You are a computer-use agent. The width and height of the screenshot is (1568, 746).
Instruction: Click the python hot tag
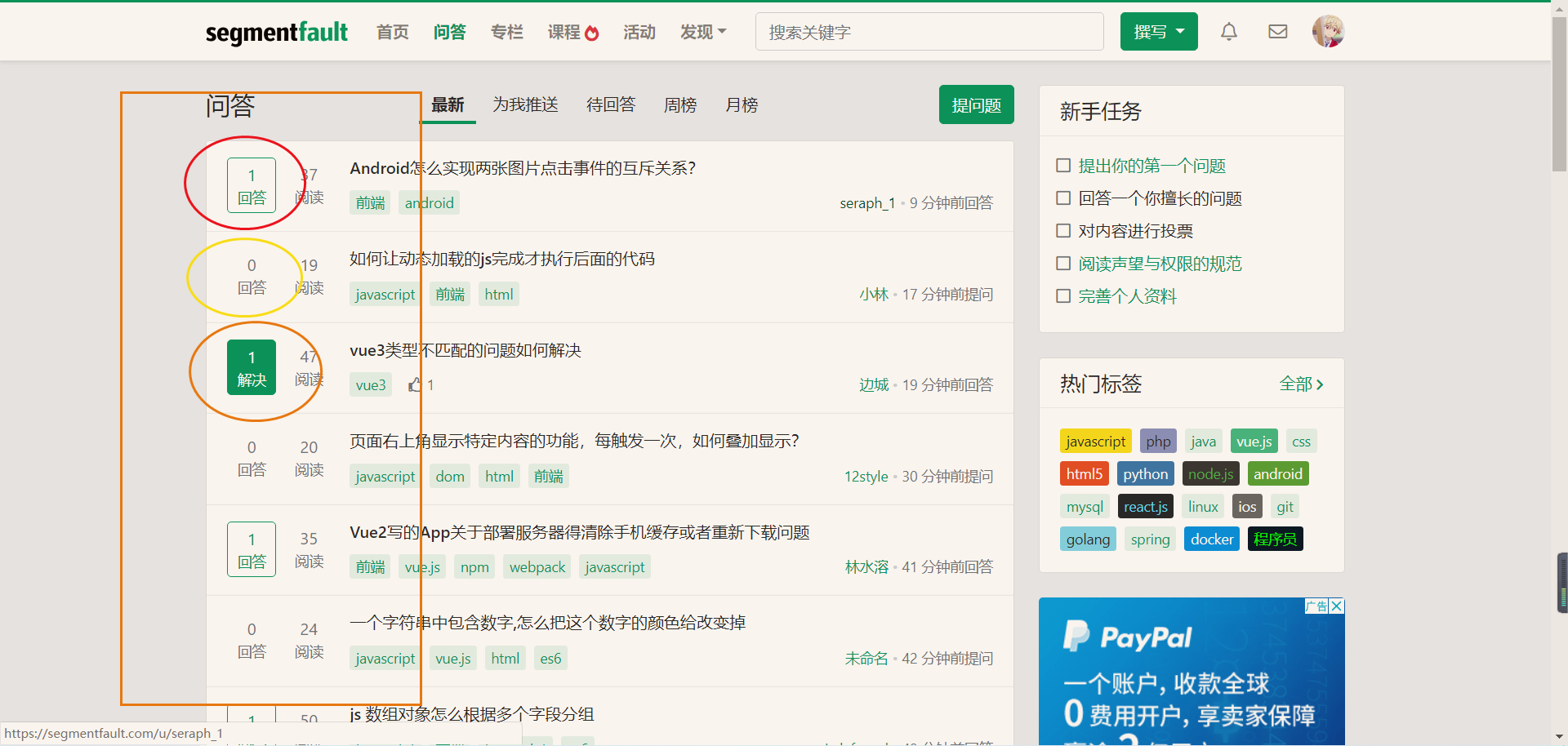[x=1145, y=473]
